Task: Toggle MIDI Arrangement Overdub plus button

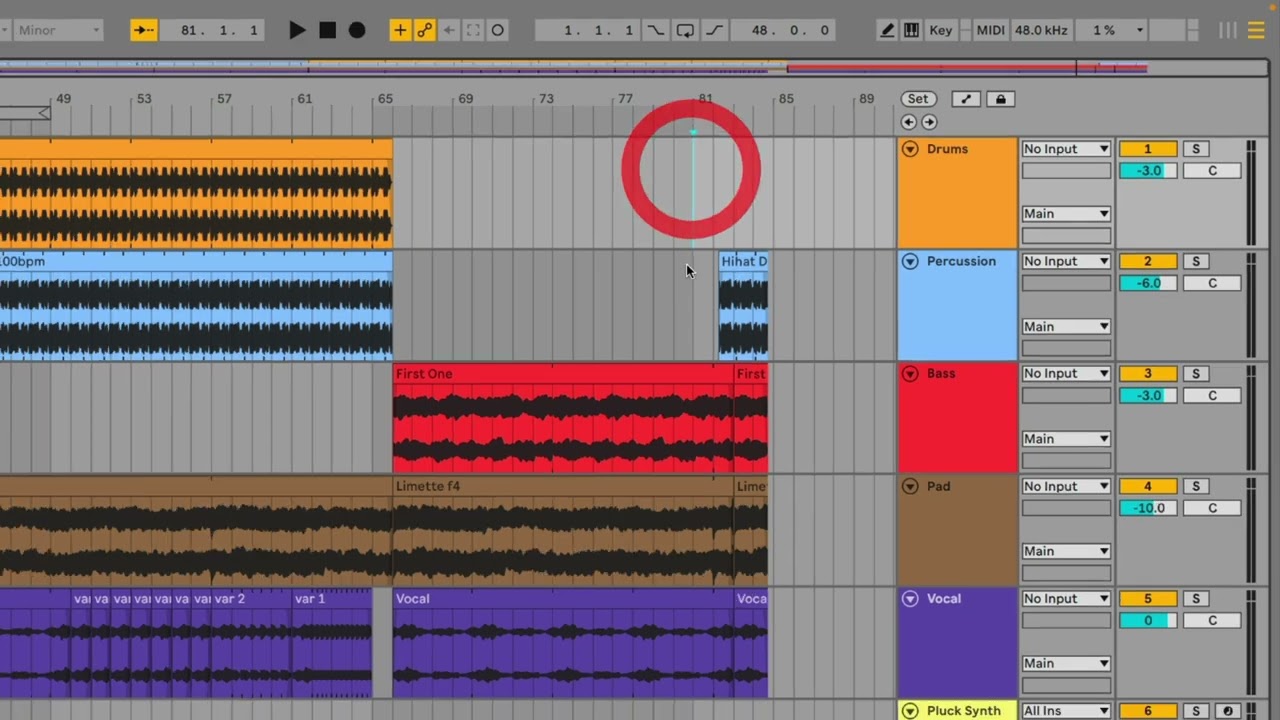Action: coord(400,30)
